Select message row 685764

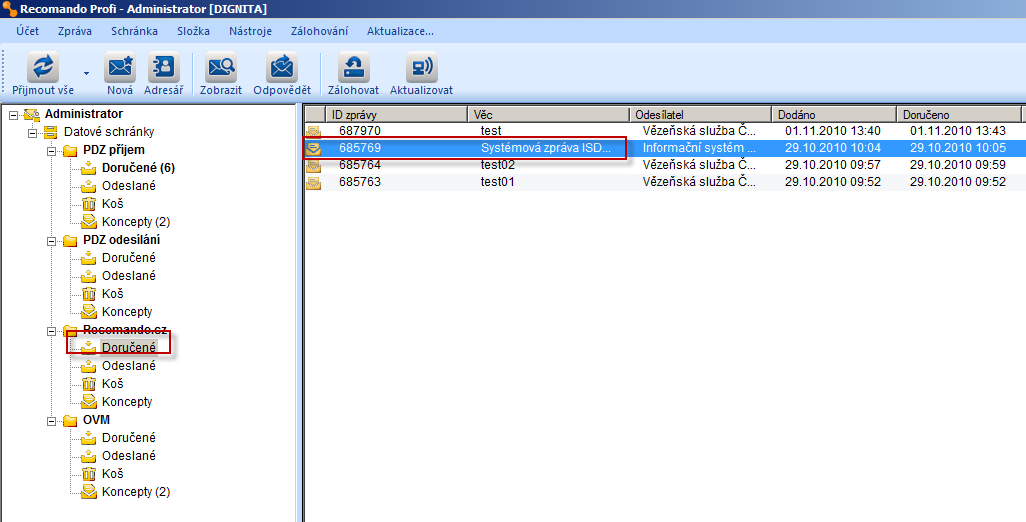pyautogui.click(x=665, y=165)
